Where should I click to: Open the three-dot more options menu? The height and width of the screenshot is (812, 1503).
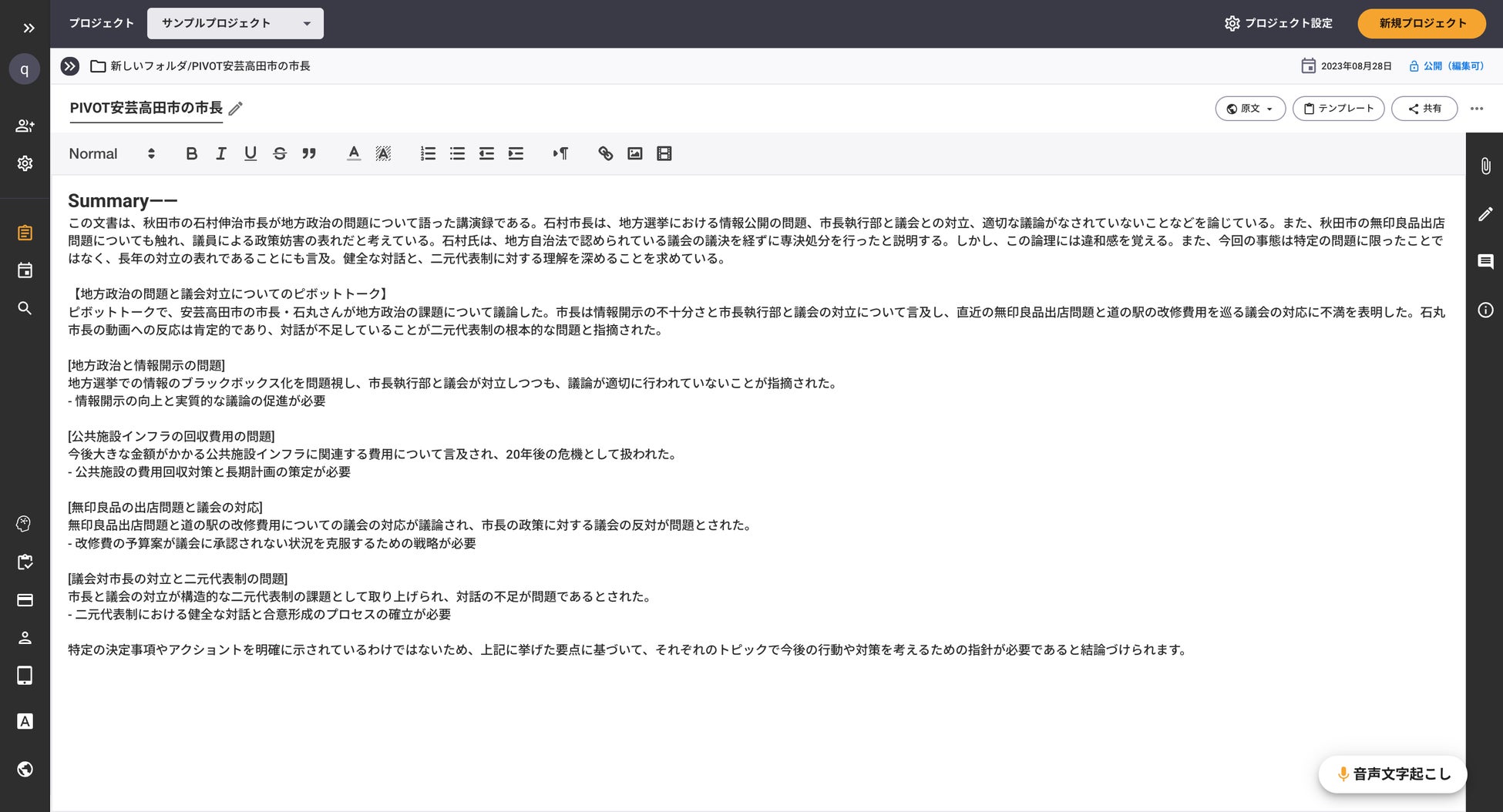[1477, 109]
